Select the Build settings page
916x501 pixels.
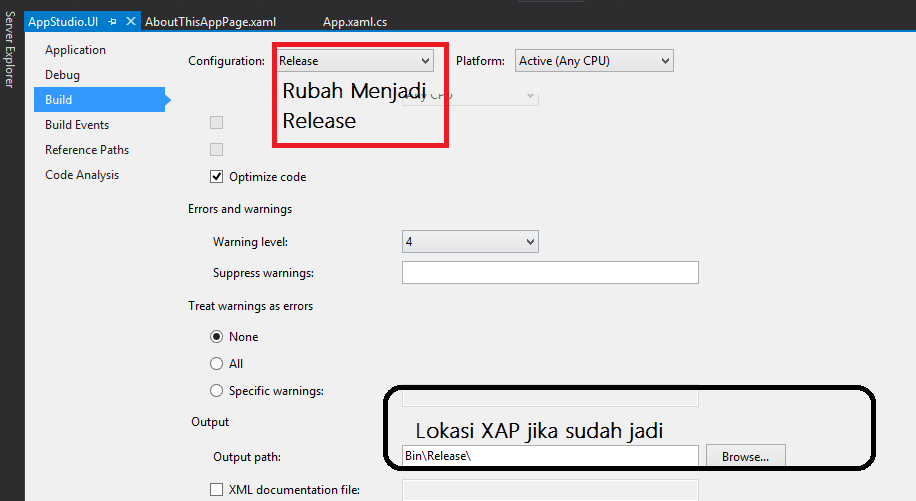[99, 100]
